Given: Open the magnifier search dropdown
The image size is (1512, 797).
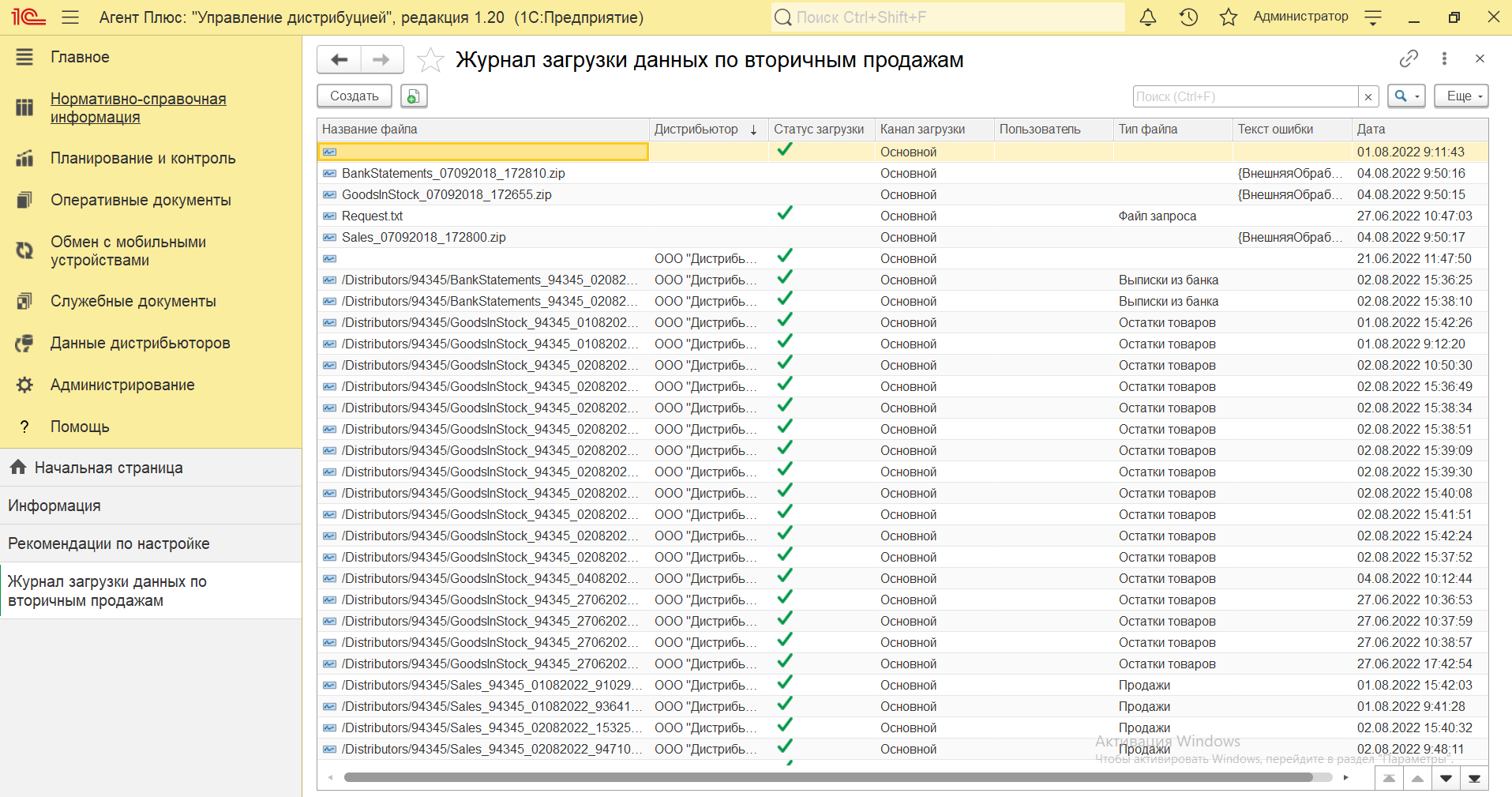Looking at the screenshot, I should (1406, 96).
